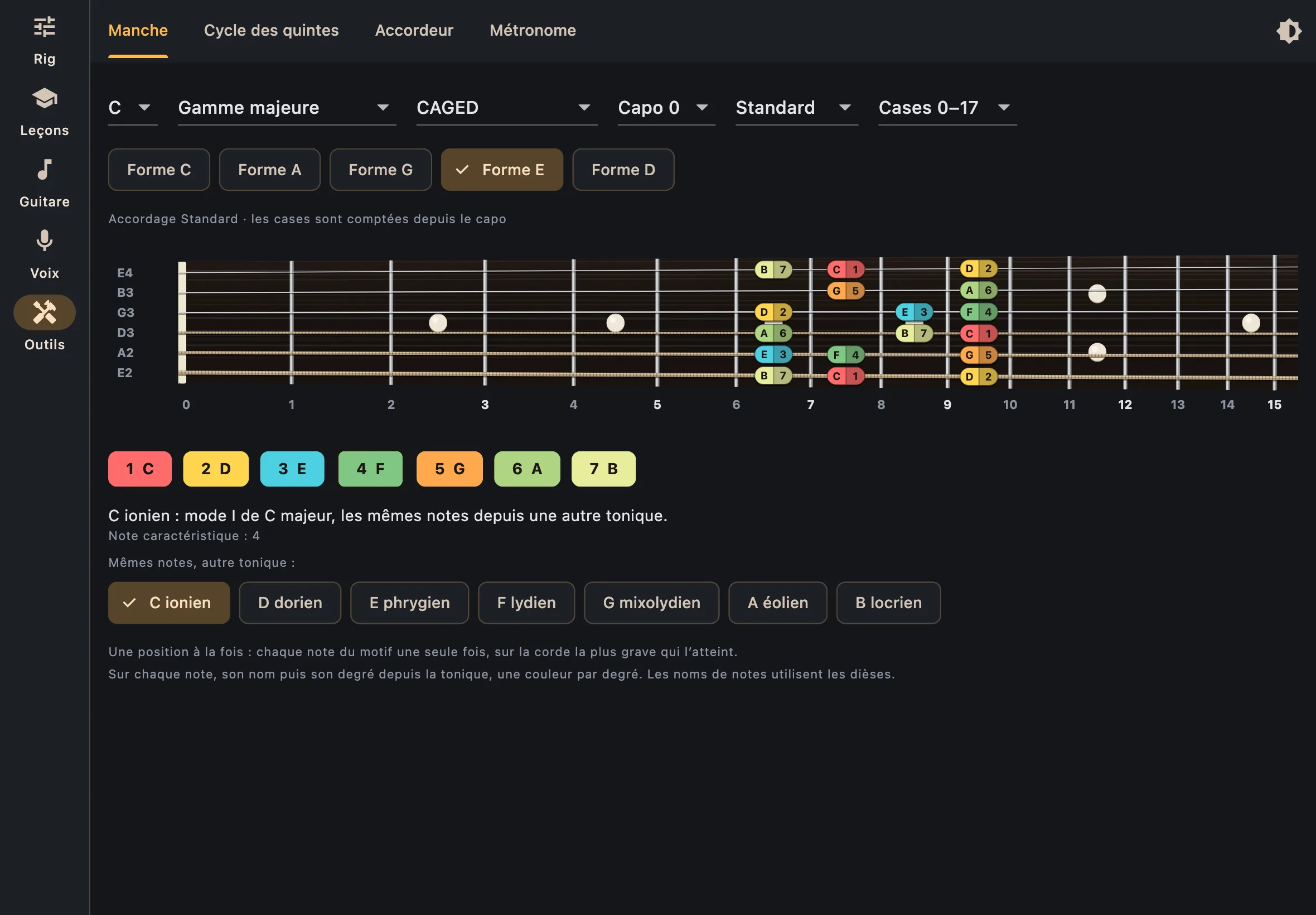This screenshot has height=915, width=1316.
Task: Switch to the Métronome tab
Action: pos(533,30)
